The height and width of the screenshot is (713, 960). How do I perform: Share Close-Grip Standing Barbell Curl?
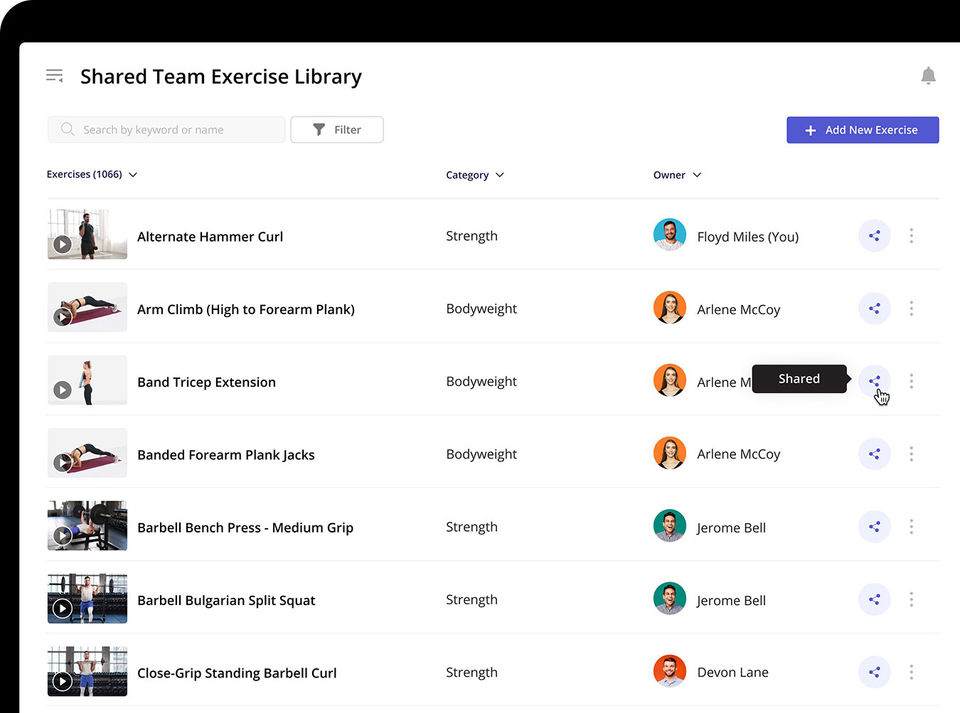coord(874,672)
